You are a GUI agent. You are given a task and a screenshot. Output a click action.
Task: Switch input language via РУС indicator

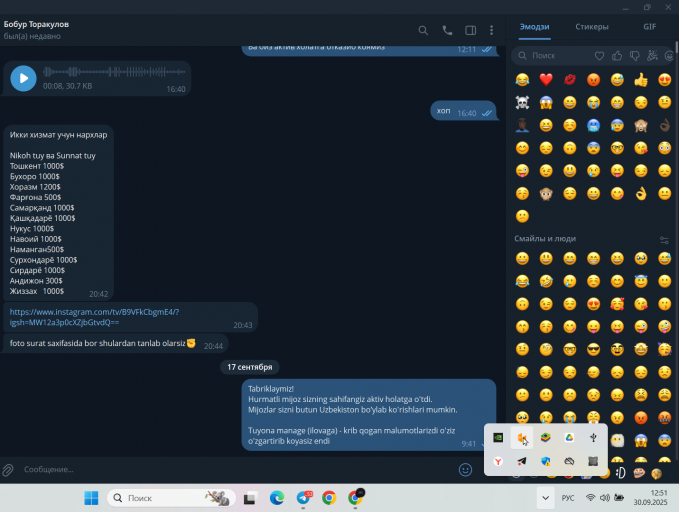click(x=568, y=498)
